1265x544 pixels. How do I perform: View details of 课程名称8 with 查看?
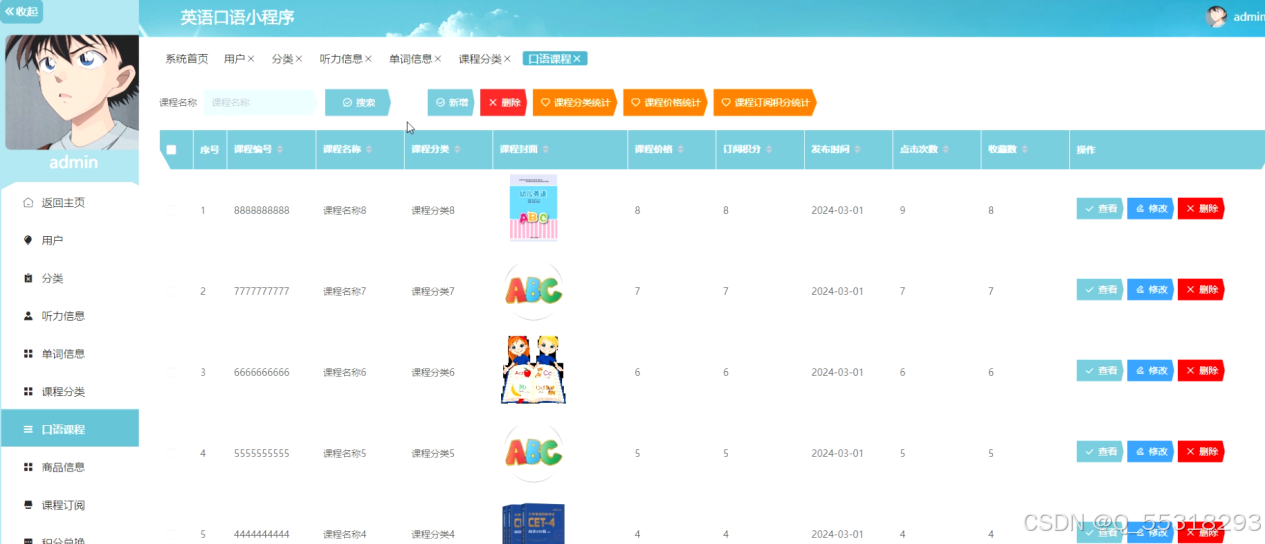pyautogui.click(x=1100, y=208)
